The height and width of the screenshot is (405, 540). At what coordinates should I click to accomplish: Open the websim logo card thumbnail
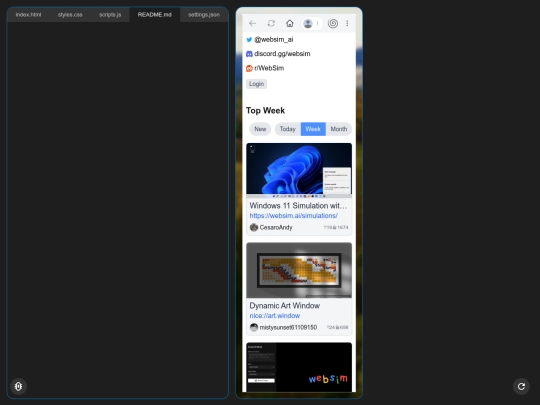299,367
